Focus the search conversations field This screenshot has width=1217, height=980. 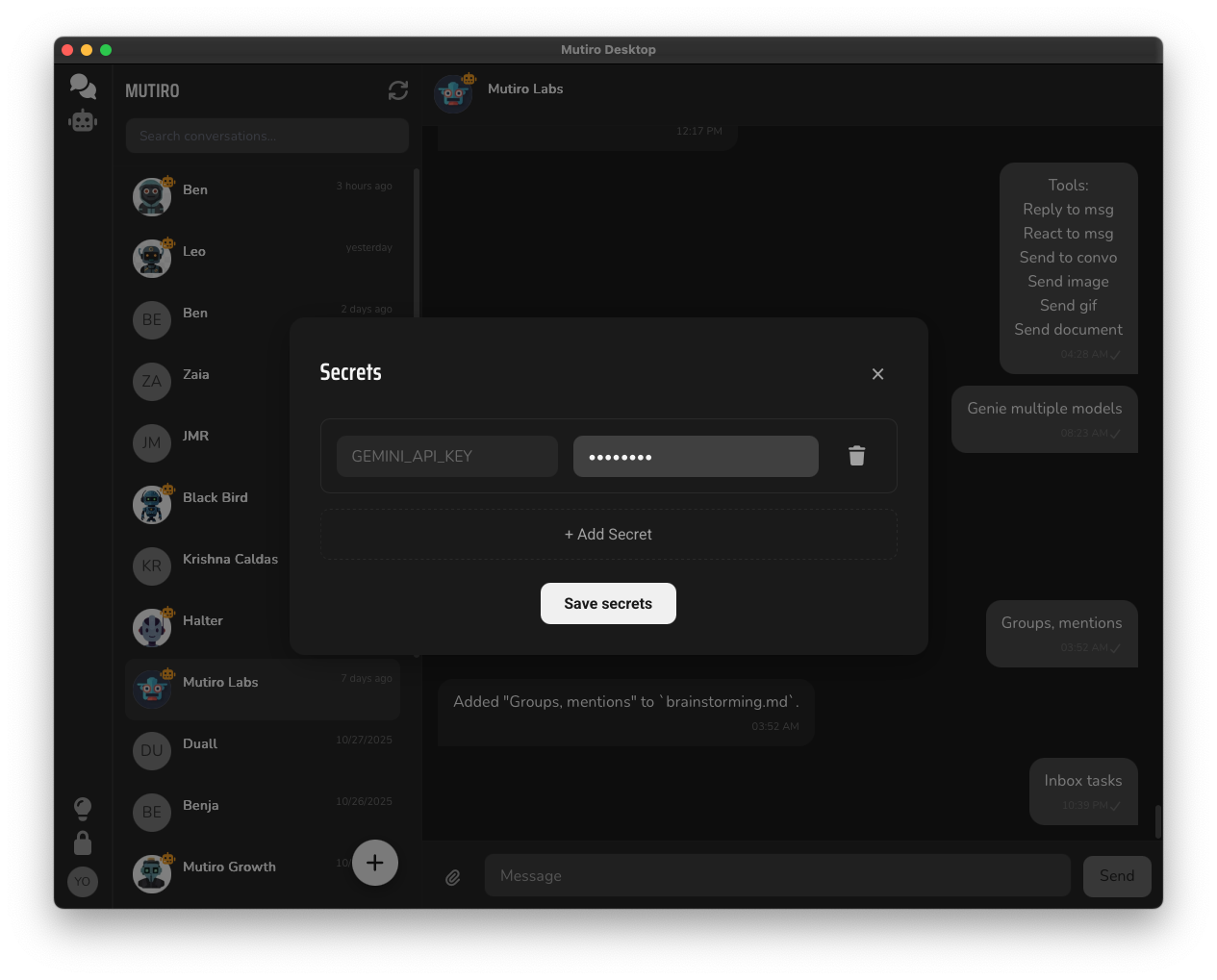[x=266, y=136]
